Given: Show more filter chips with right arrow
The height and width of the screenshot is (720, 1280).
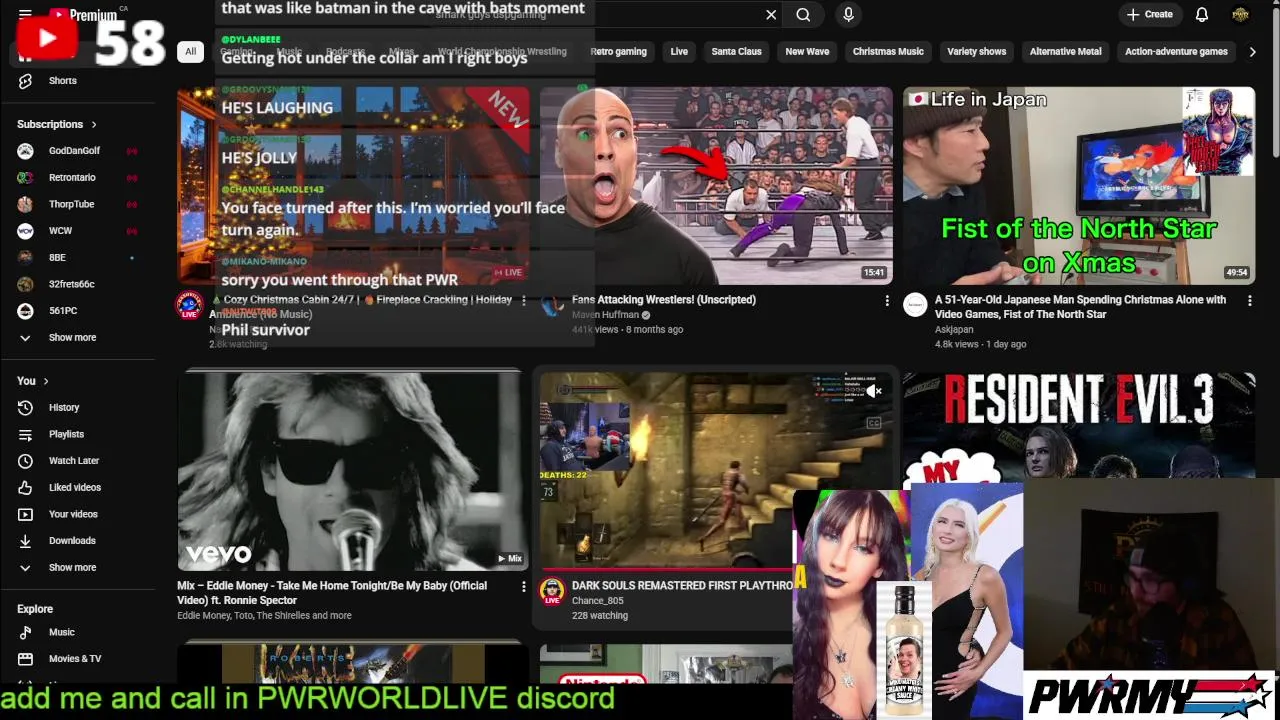Looking at the screenshot, I should [x=1252, y=52].
